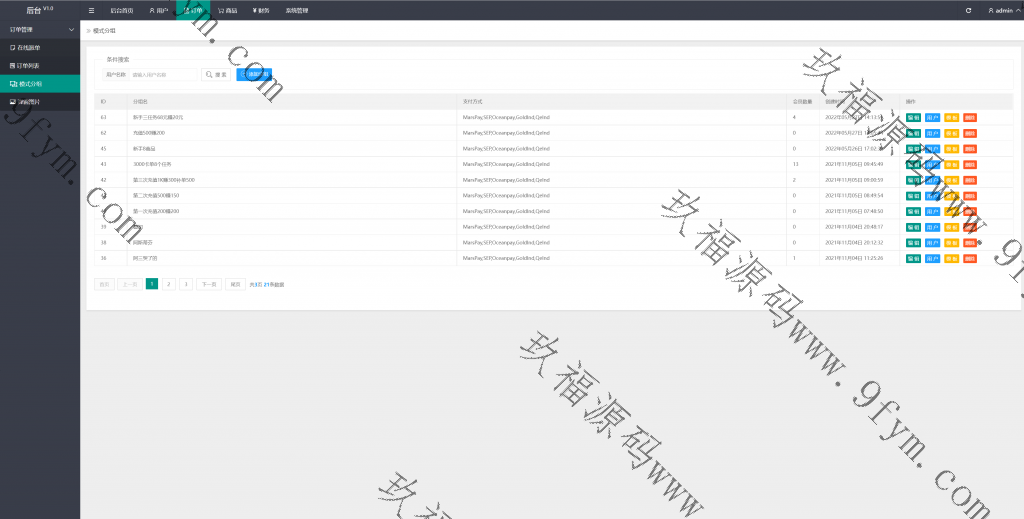Go to the 商品 top menu
The image size is (1024, 519).
228,10
